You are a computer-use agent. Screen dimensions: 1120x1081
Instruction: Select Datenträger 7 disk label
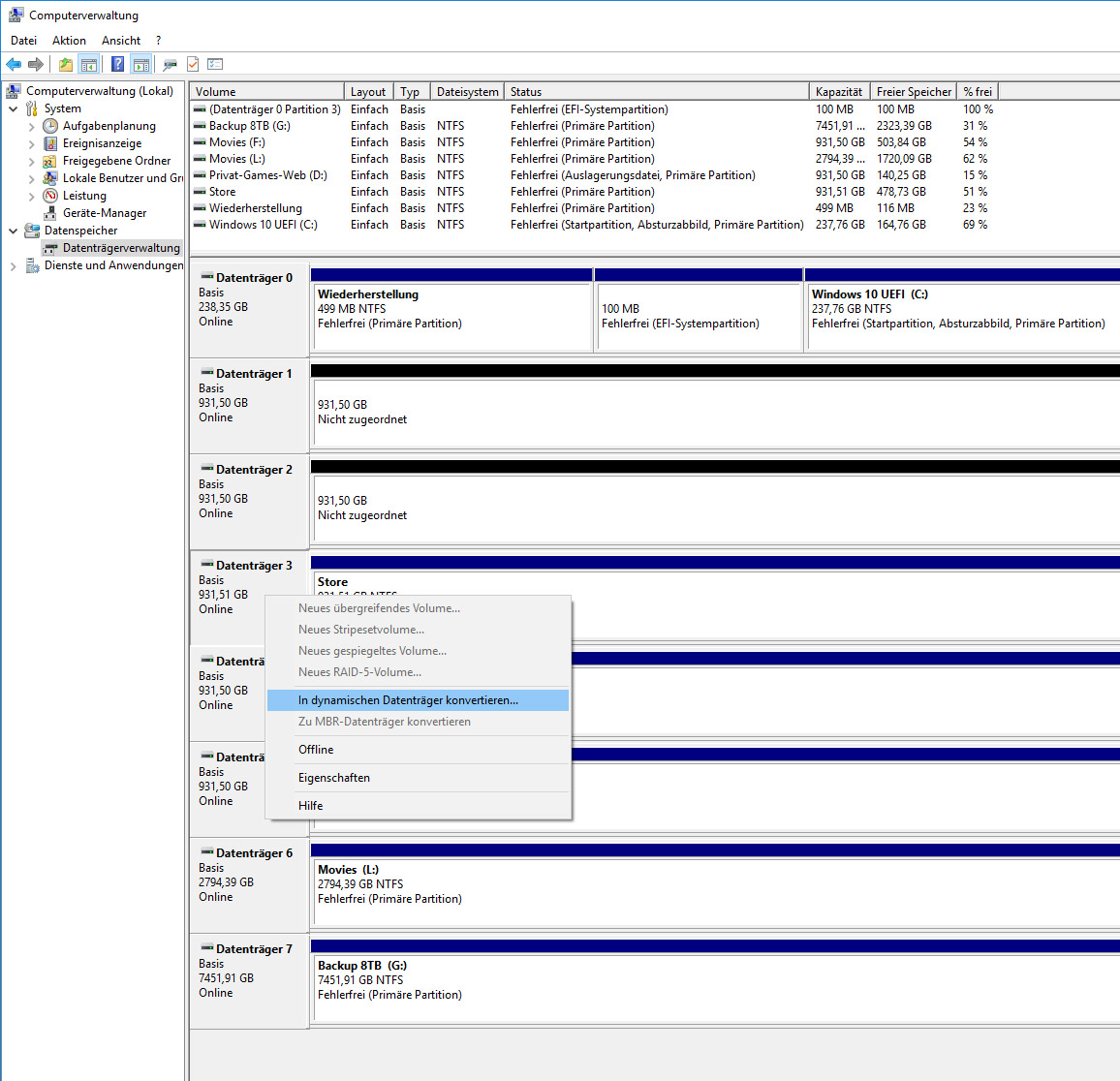249,982
